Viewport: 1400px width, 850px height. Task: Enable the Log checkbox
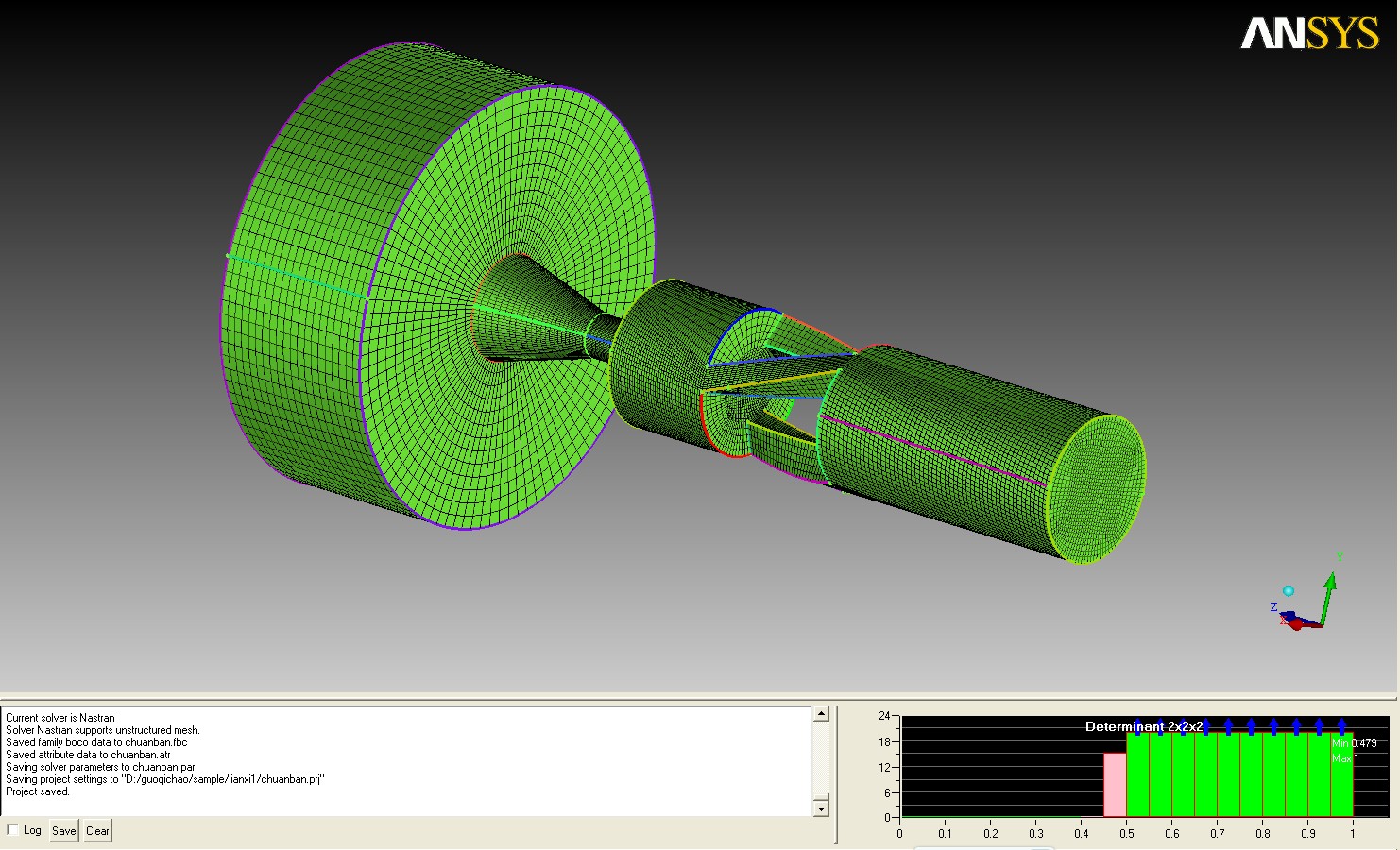13,830
